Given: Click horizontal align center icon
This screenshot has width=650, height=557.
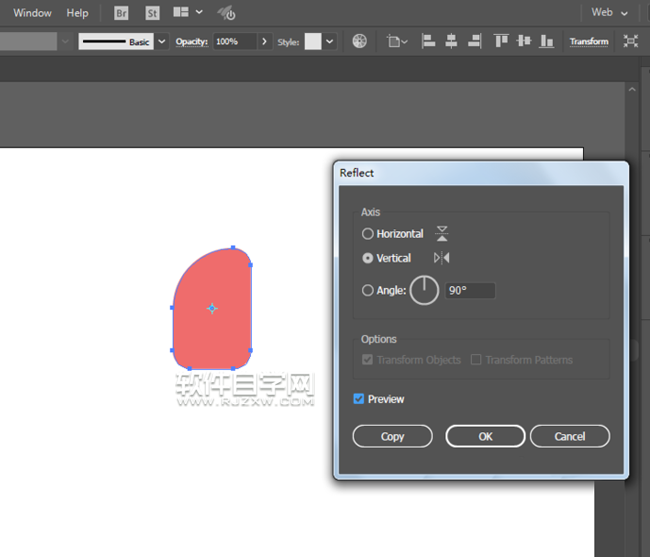Looking at the screenshot, I should click(x=451, y=41).
